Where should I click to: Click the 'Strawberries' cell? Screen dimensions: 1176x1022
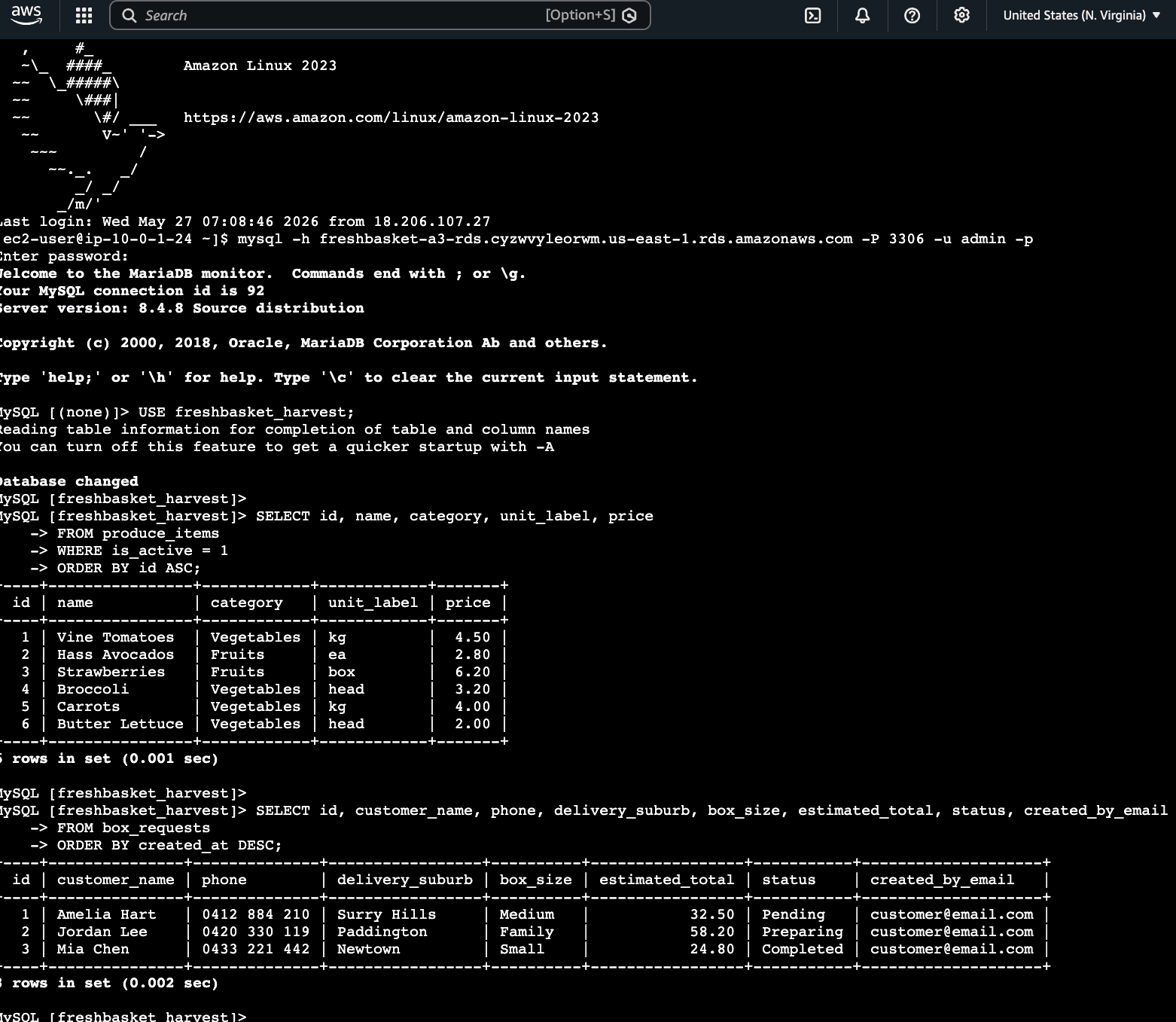click(111, 672)
